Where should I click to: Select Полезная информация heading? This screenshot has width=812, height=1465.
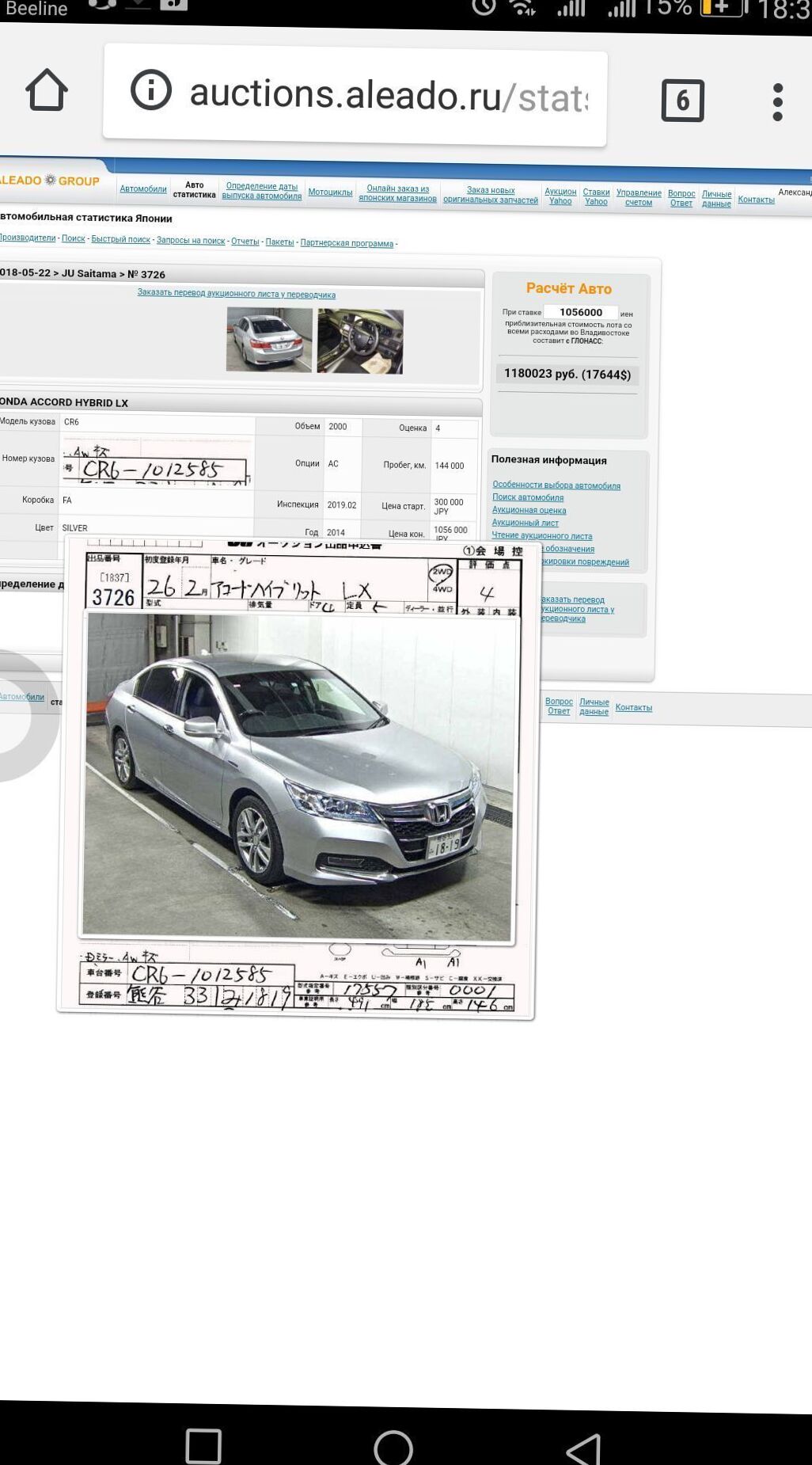pyautogui.click(x=548, y=460)
